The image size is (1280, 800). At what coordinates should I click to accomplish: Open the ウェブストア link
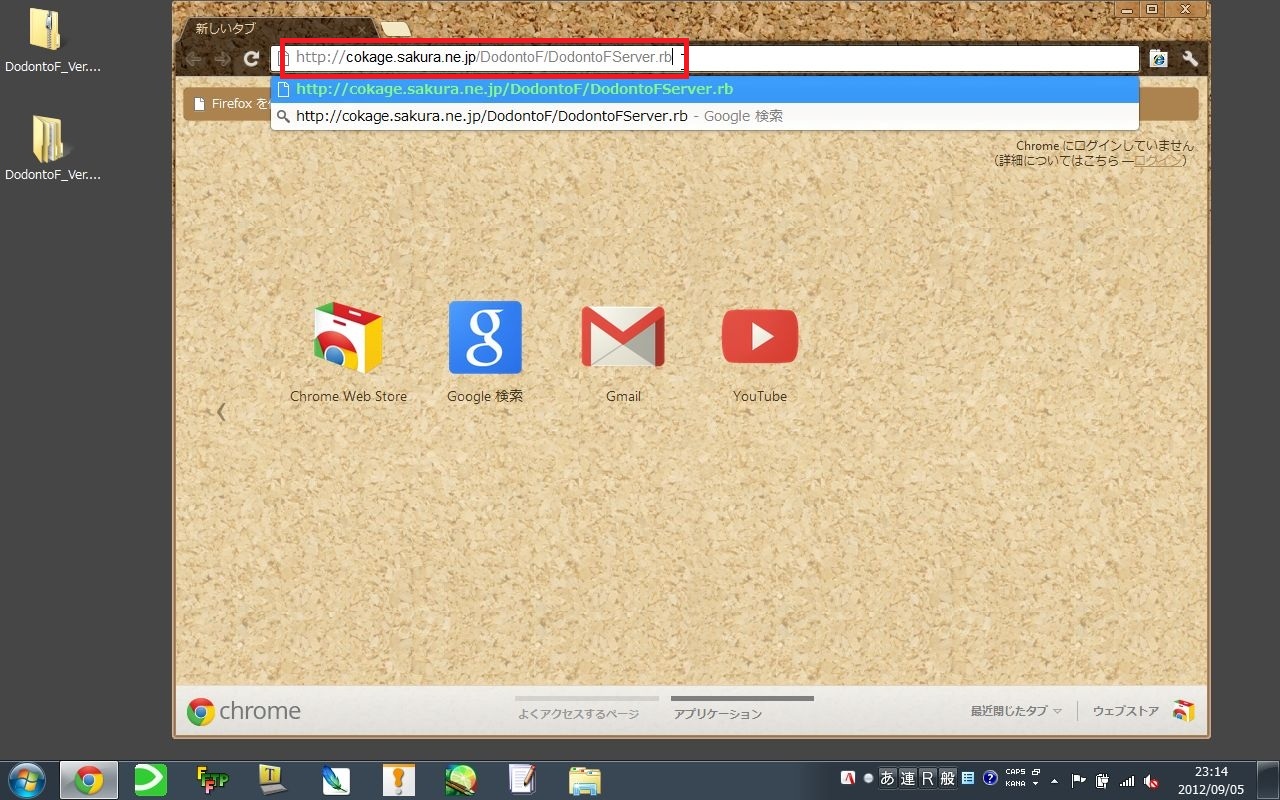click(1126, 711)
